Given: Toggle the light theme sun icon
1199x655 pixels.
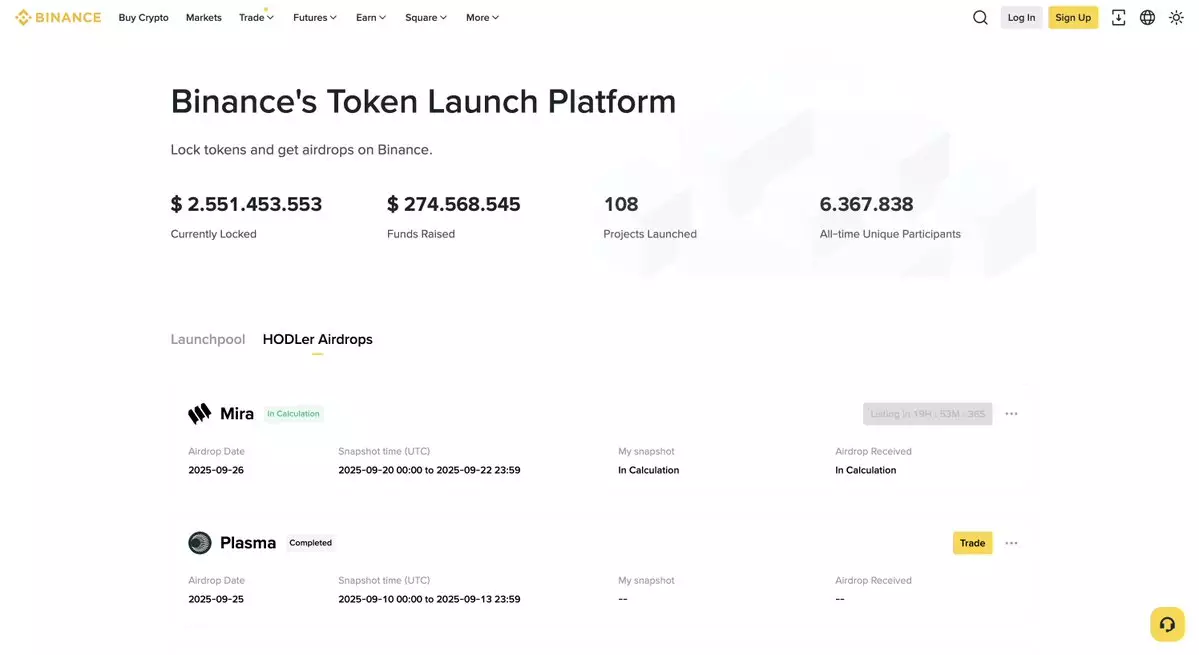Looking at the screenshot, I should tap(1176, 18).
